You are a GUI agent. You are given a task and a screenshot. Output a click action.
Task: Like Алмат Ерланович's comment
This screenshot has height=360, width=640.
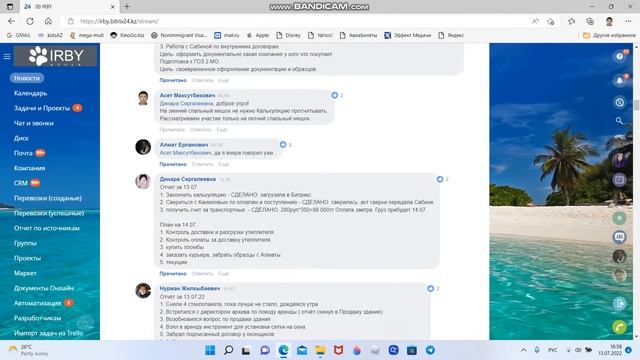pyautogui.click(x=283, y=144)
